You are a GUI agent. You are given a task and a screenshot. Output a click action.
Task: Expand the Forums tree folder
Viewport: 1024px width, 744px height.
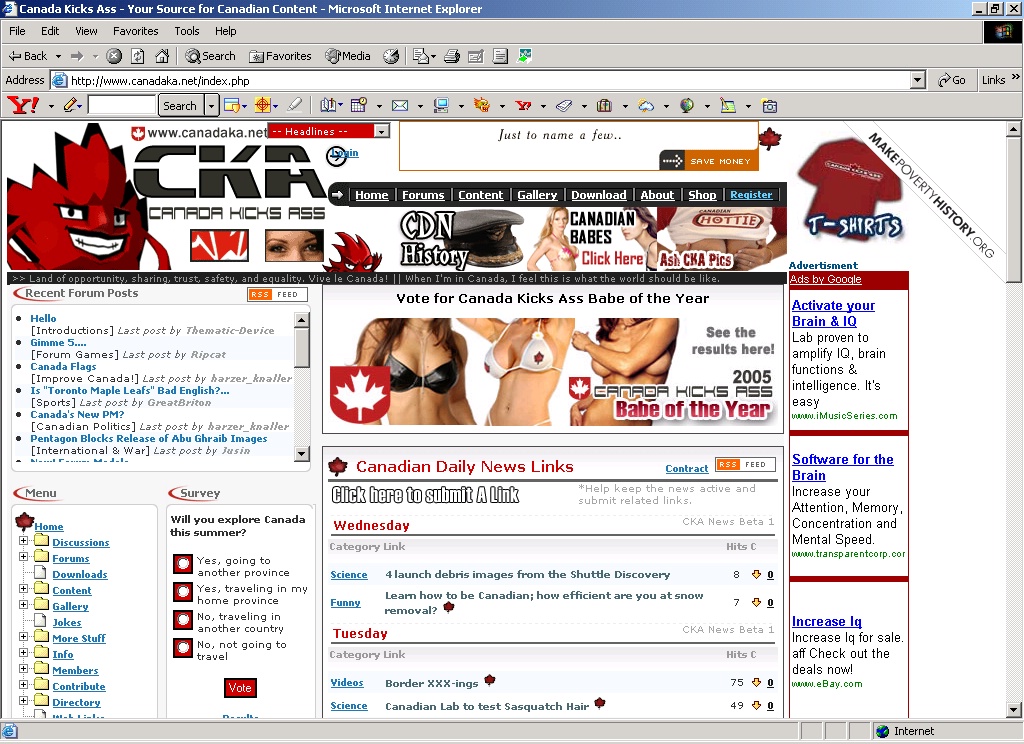coord(24,557)
